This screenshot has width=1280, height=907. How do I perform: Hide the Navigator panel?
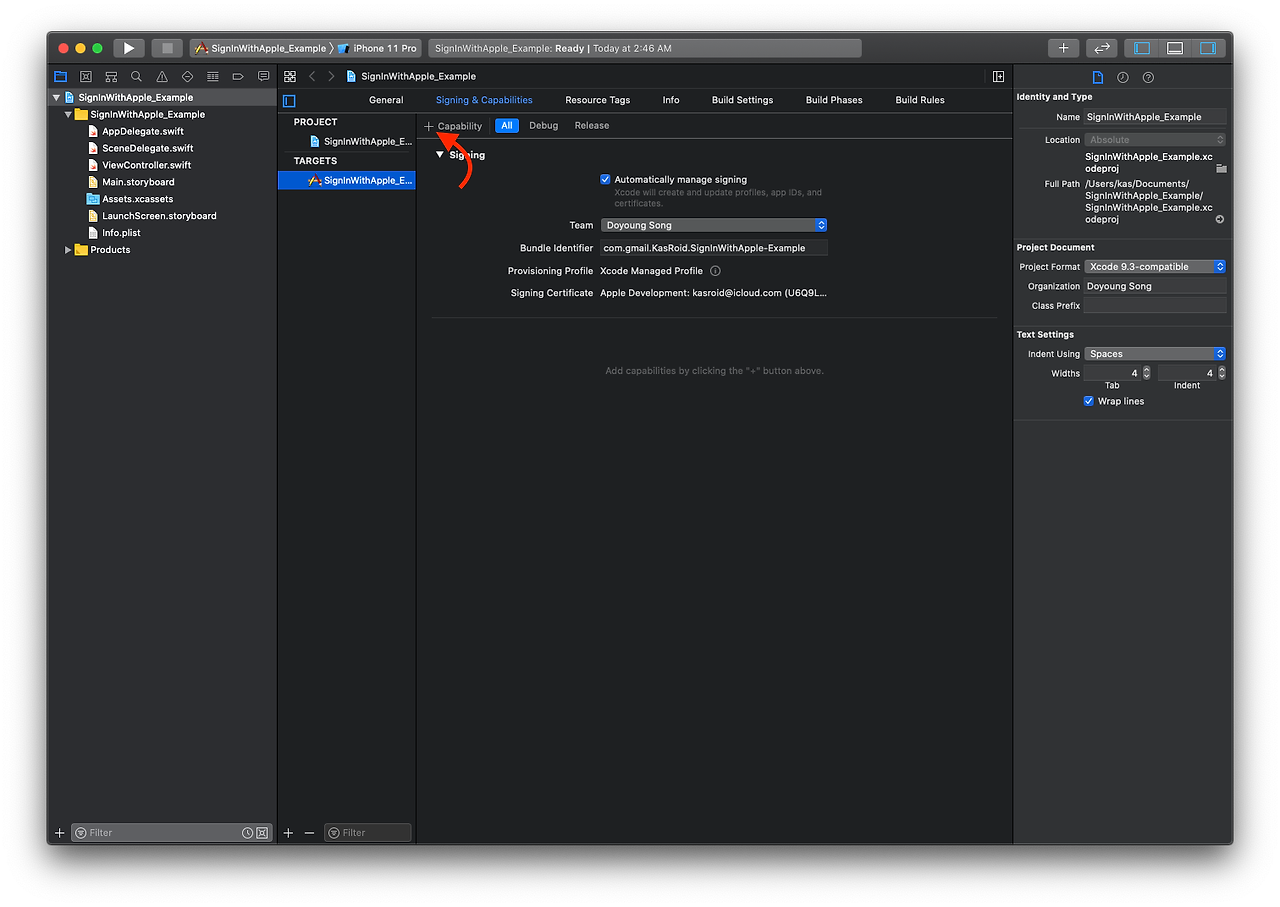1142,48
